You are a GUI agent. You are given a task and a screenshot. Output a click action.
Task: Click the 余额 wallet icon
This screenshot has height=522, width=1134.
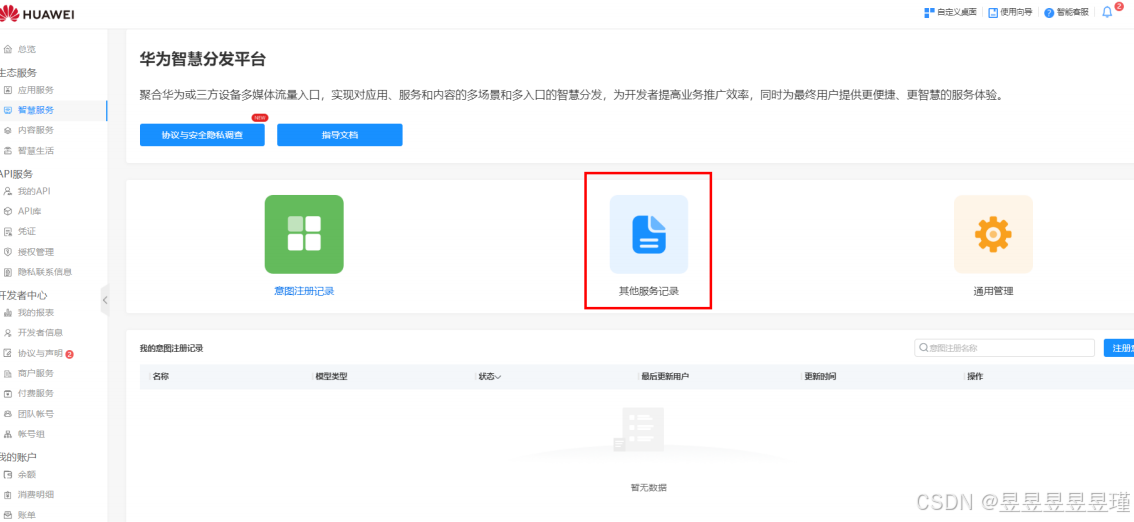tap(8, 474)
